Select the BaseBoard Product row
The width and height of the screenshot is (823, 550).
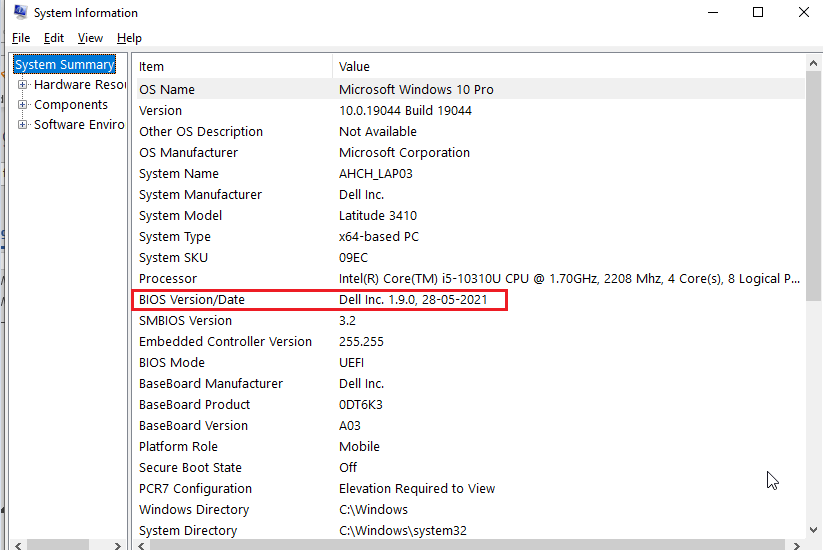pyautogui.click(x=470, y=405)
